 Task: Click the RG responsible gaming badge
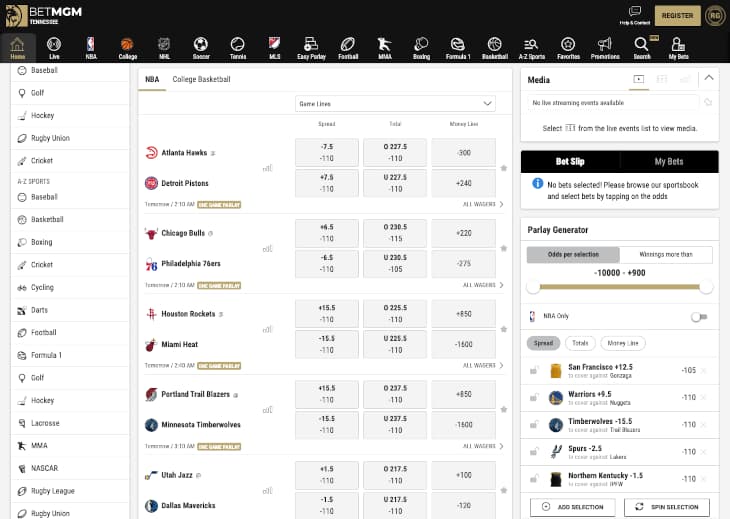[x=715, y=16]
